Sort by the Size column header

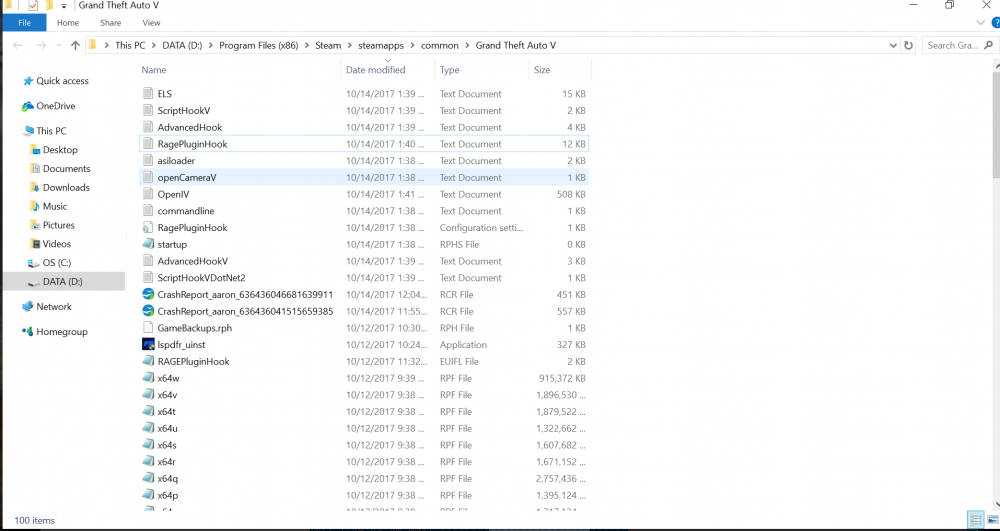pyautogui.click(x=541, y=70)
